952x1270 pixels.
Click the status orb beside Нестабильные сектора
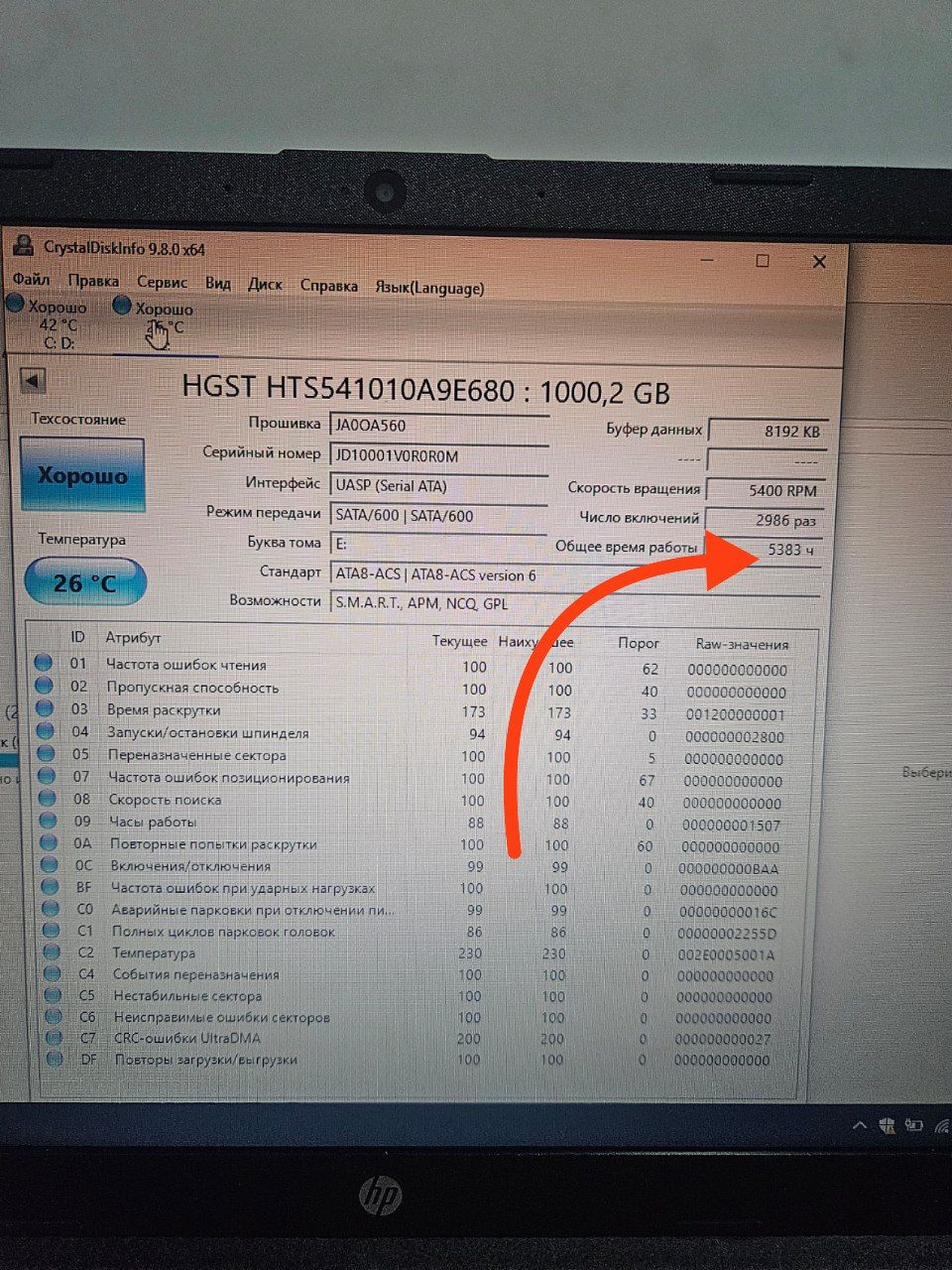click(55, 995)
